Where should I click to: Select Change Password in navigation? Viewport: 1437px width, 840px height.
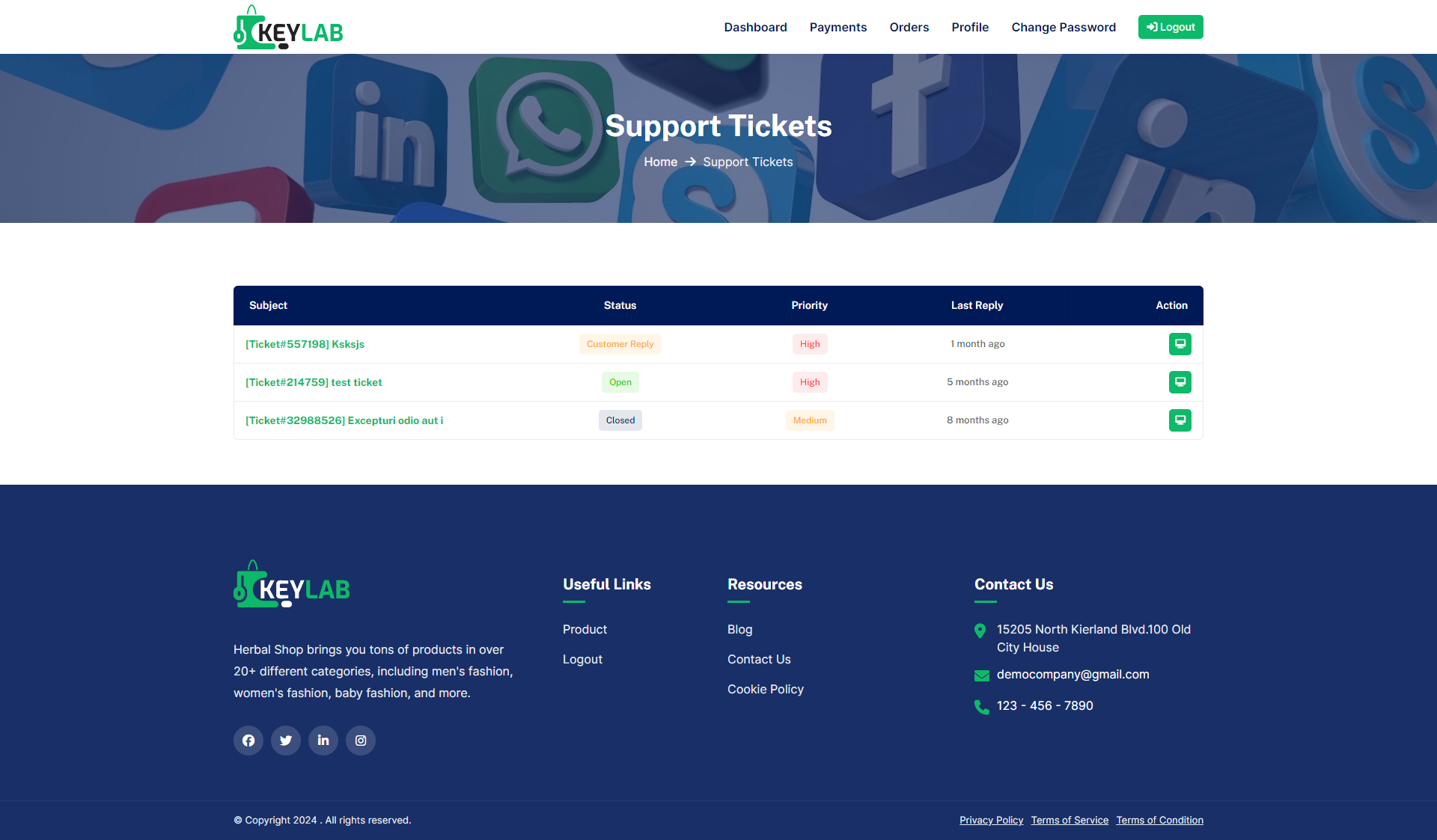1063,27
